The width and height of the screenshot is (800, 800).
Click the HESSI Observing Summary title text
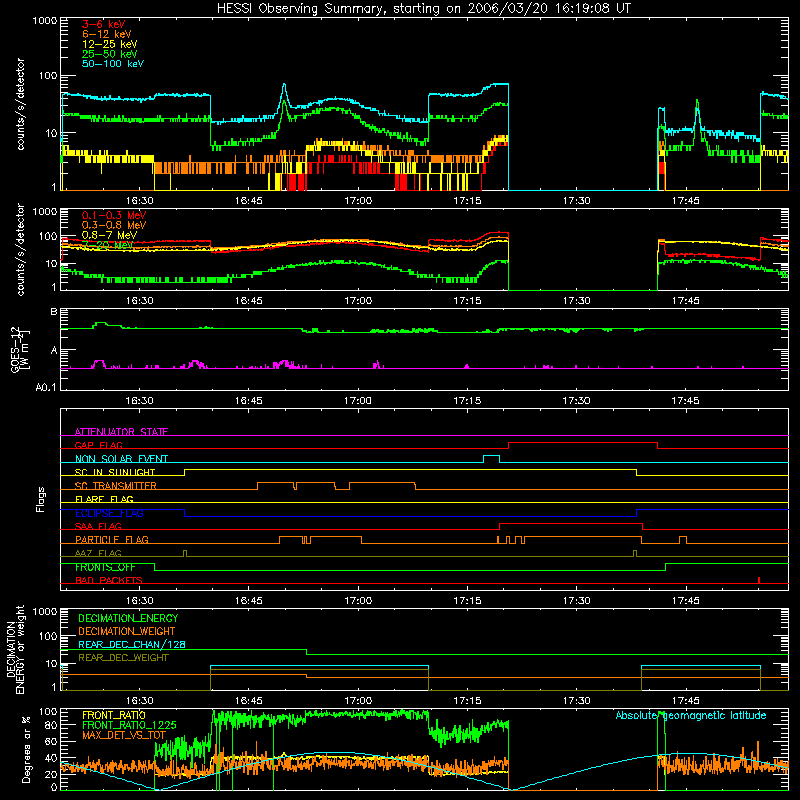(x=424, y=8)
